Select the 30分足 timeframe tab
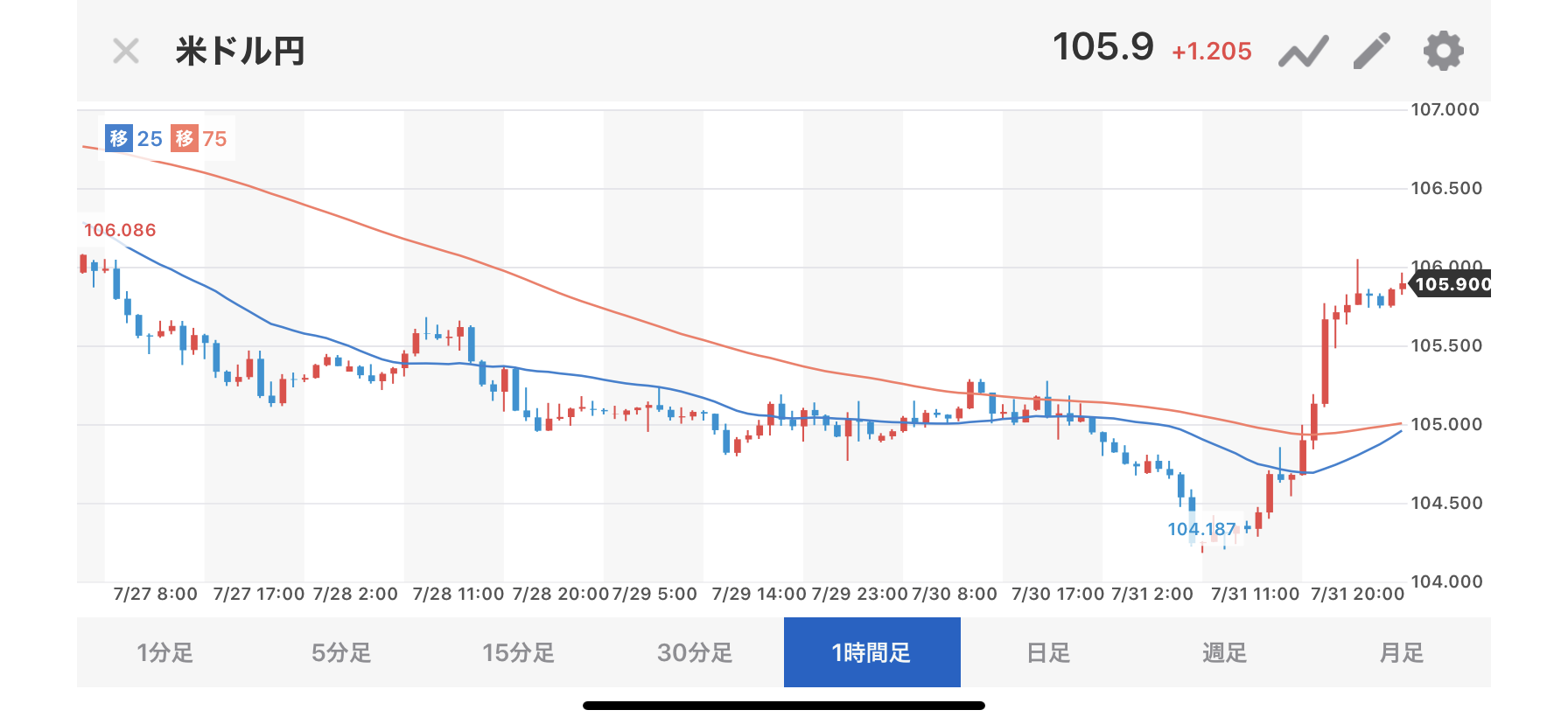The image size is (1568, 724). coord(695,652)
